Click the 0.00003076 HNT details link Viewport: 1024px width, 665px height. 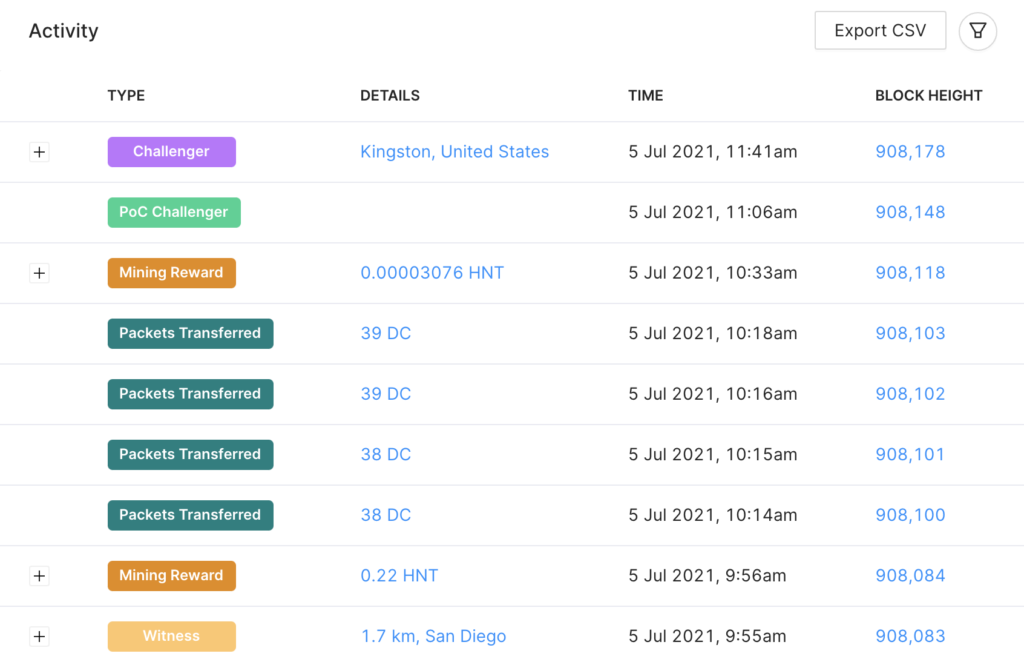tap(432, 273)
